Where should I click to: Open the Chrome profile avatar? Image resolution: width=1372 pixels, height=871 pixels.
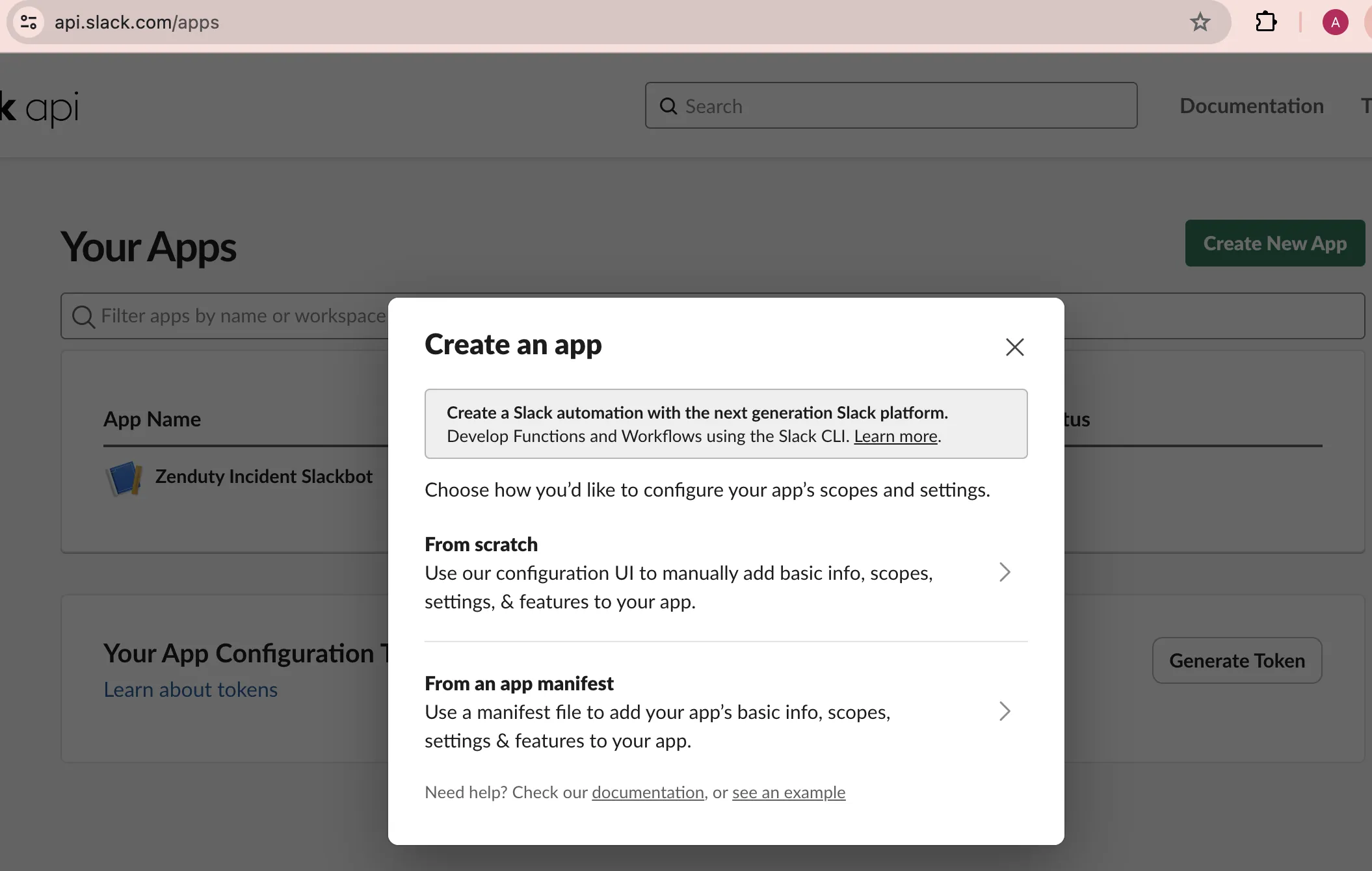tap(1335, 22)
